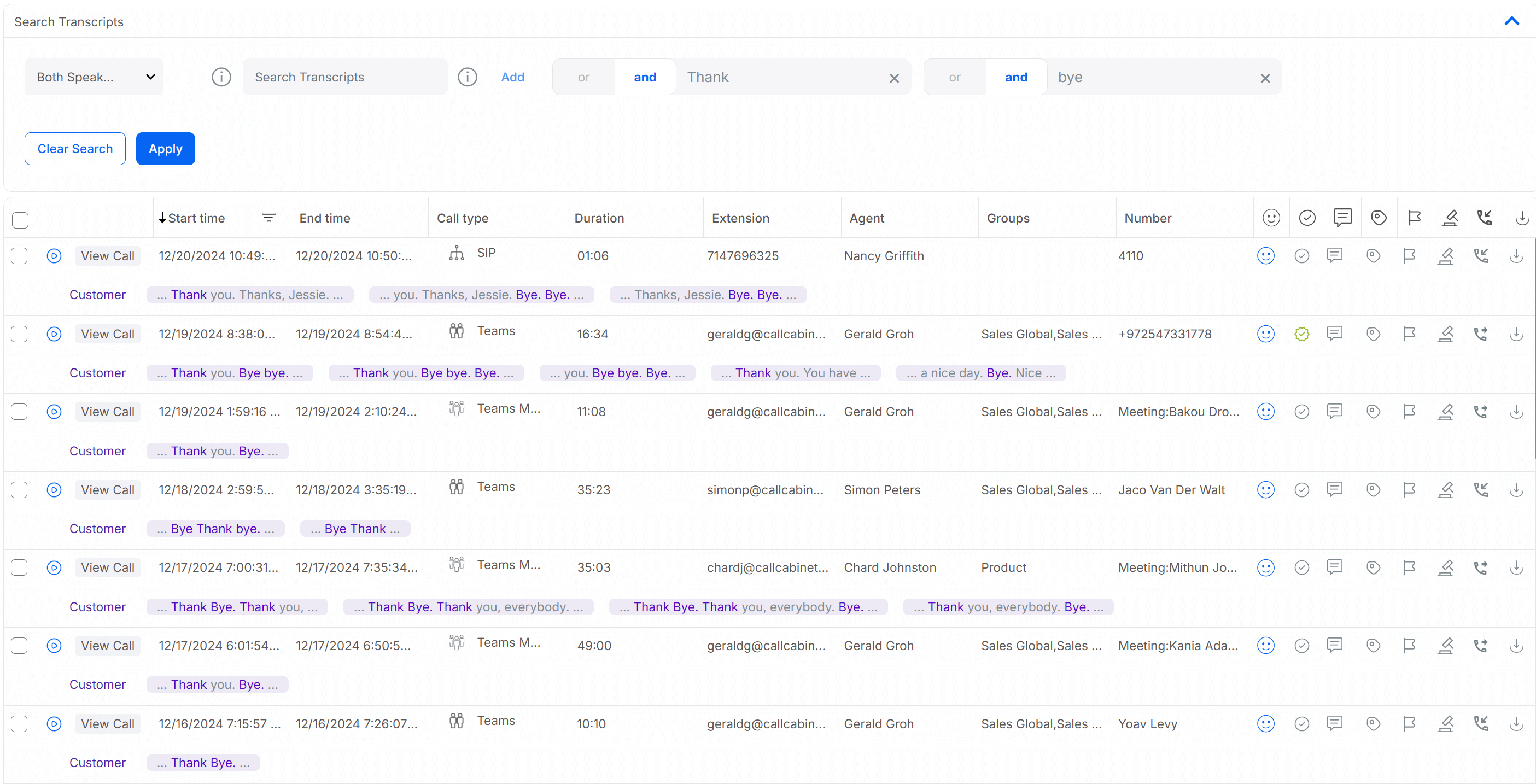Tag the Meeting:Bakou call
This screenshot has height=784, width=1536.
(x=1373, y=412)
